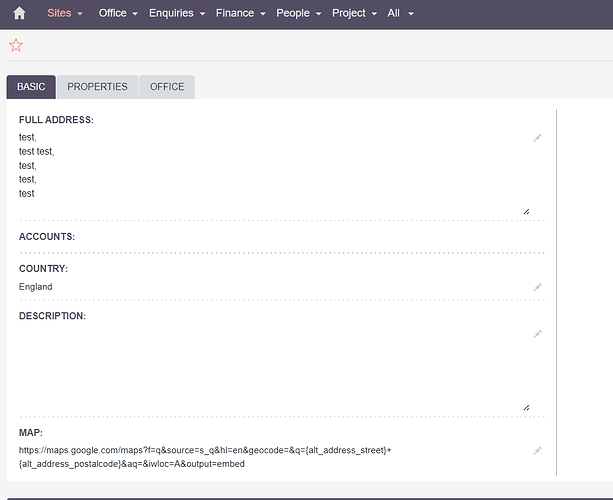Expand the Enquiries menu
The width and height of the screenshot is (613, 500).
[x=177, y=13]
